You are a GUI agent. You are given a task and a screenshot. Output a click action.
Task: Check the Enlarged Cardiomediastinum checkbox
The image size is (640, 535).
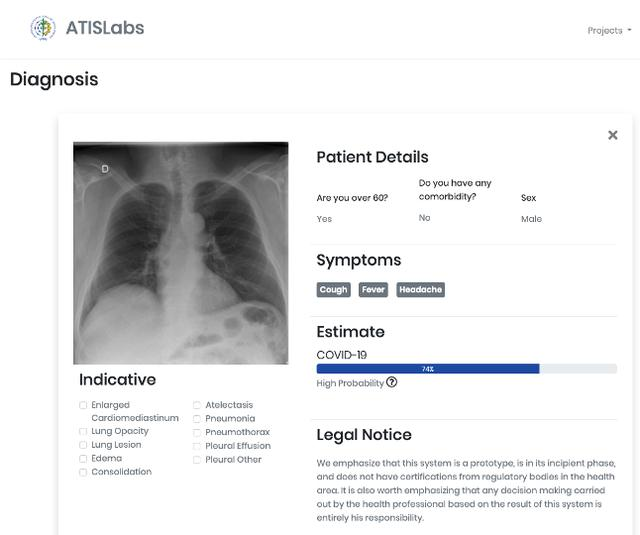point(83,405)
